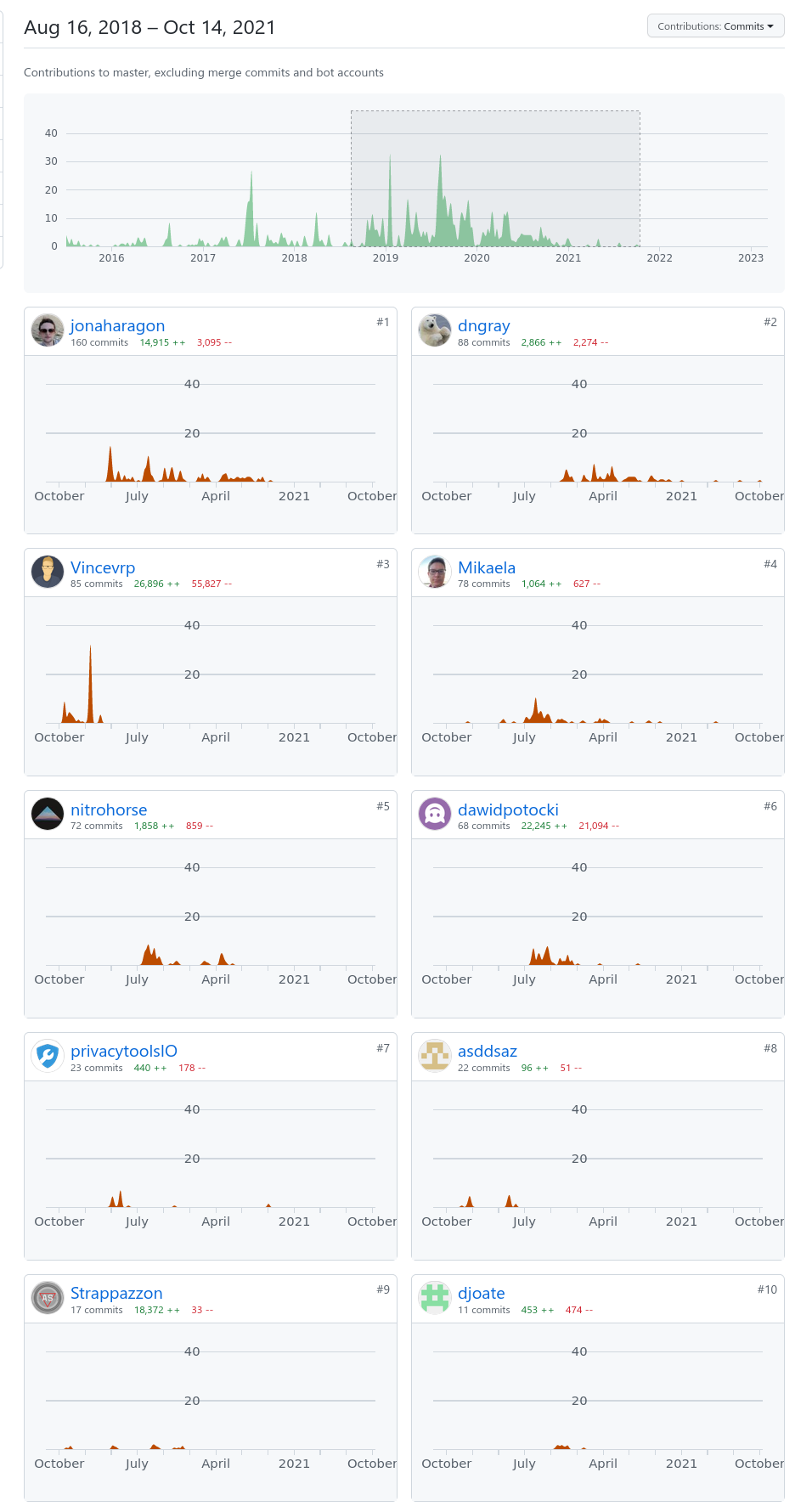Visit the Mikaela profile link

click(487, 567)
